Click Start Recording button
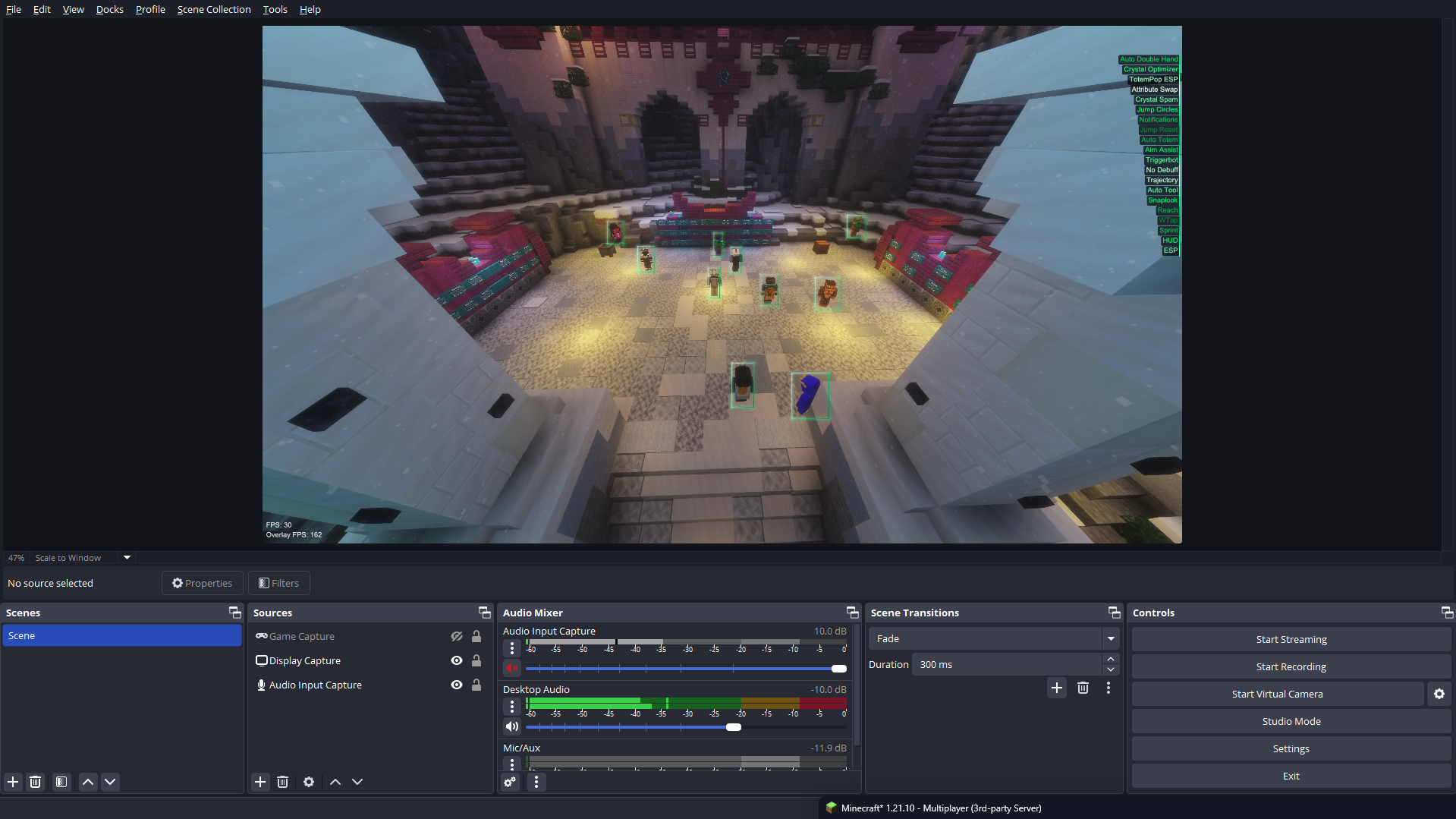 [x=1291, y=666]
